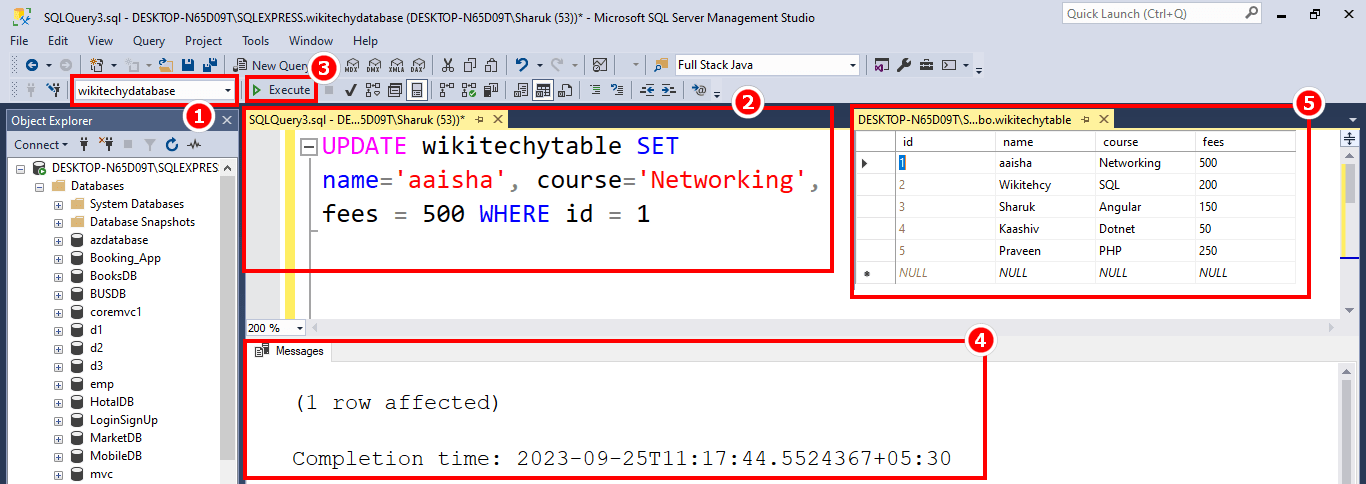Open the Tools menu
This screenshot has height=484, width=1366.
[255, 41]
